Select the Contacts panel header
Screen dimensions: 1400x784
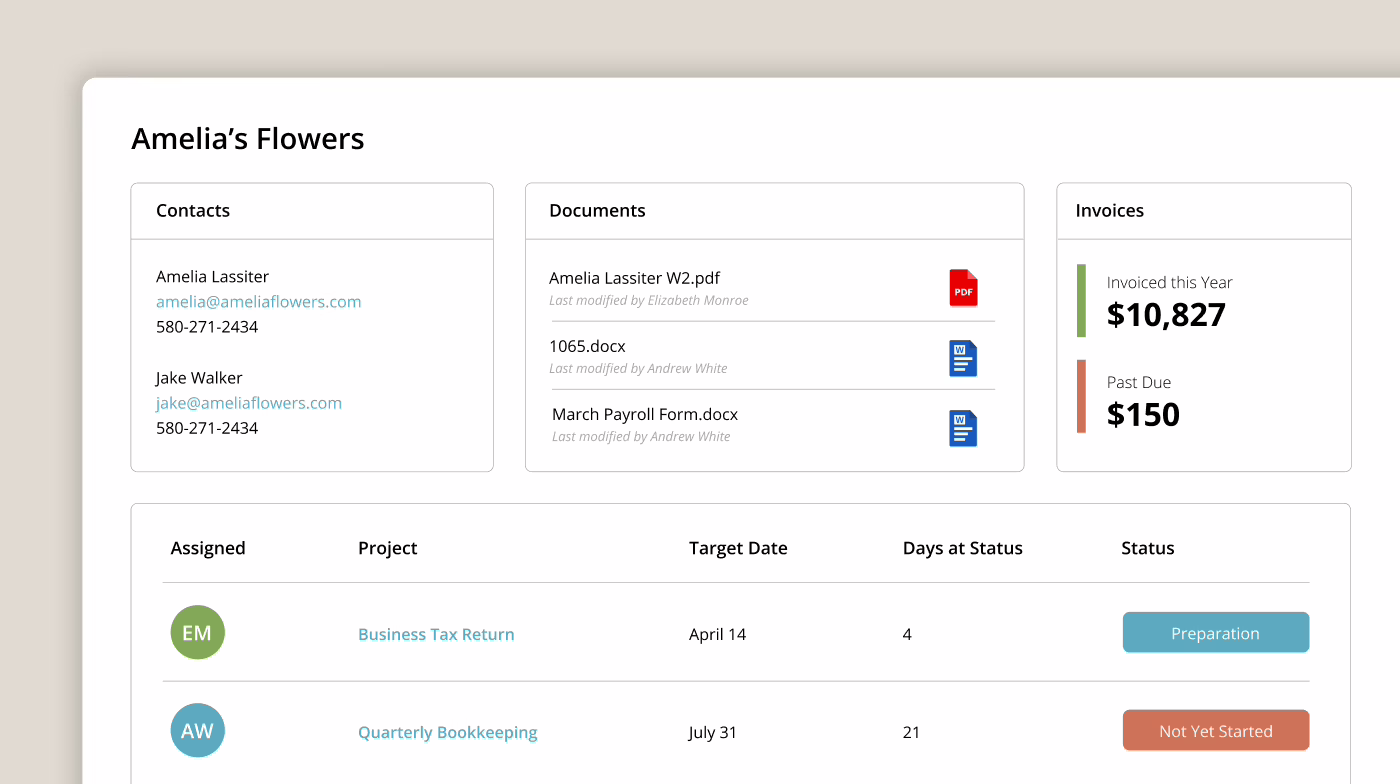pyautogui.click(x=192, y=210)
